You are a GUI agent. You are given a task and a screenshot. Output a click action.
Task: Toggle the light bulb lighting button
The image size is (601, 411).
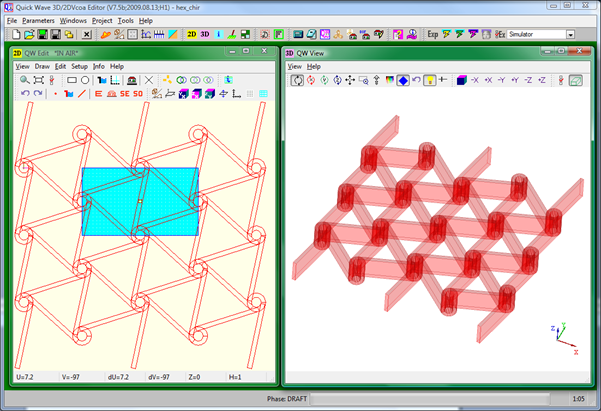tap(428, 80)
